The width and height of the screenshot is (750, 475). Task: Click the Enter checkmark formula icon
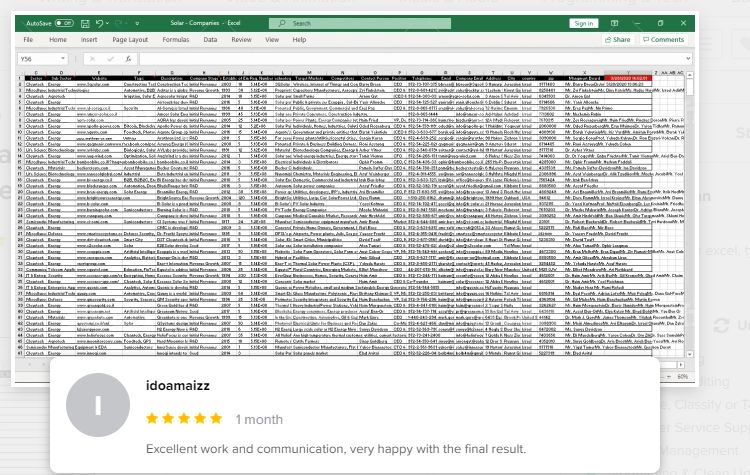click(110, 59)
